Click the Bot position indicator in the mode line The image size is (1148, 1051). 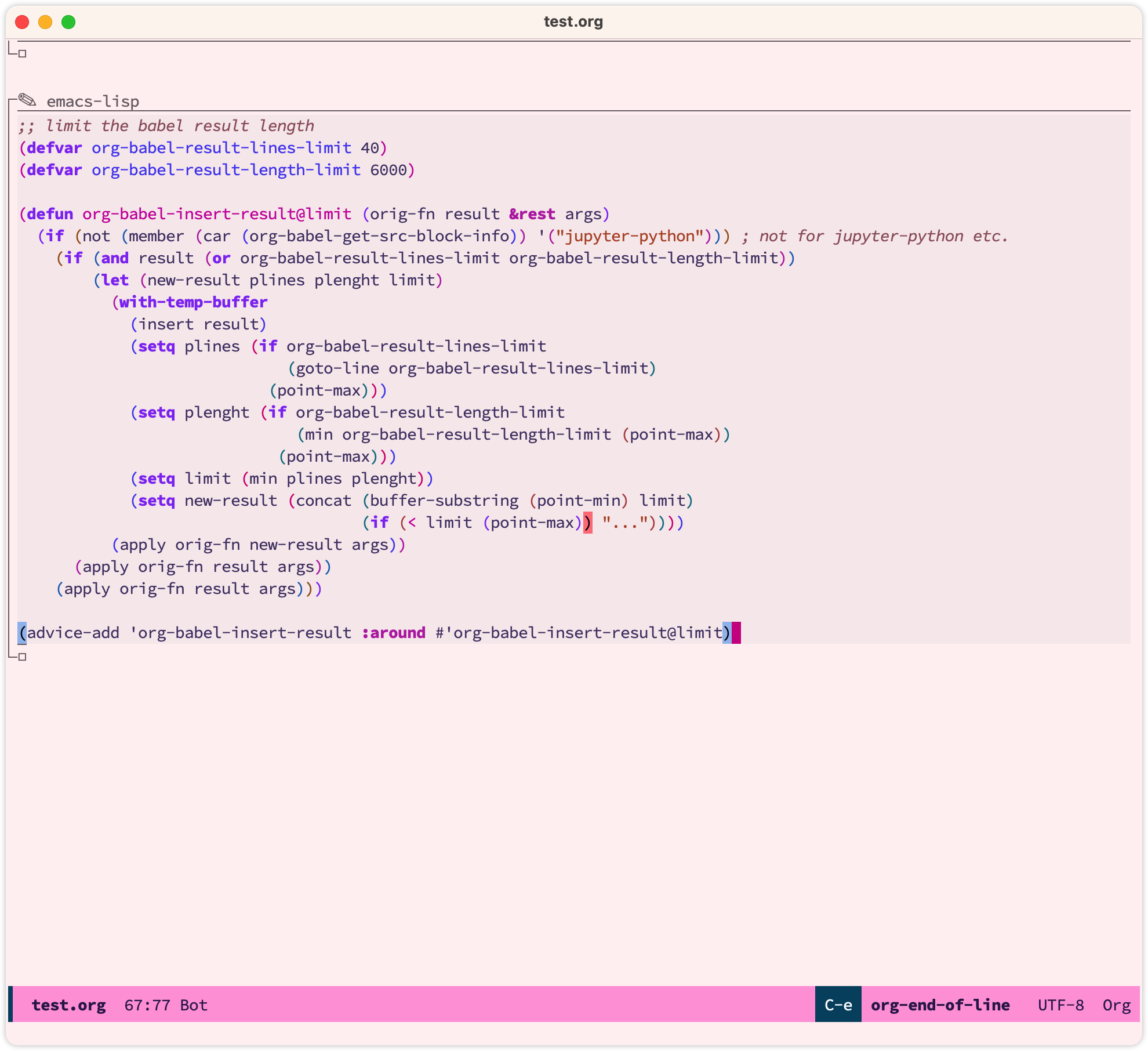pos(194,1005)
